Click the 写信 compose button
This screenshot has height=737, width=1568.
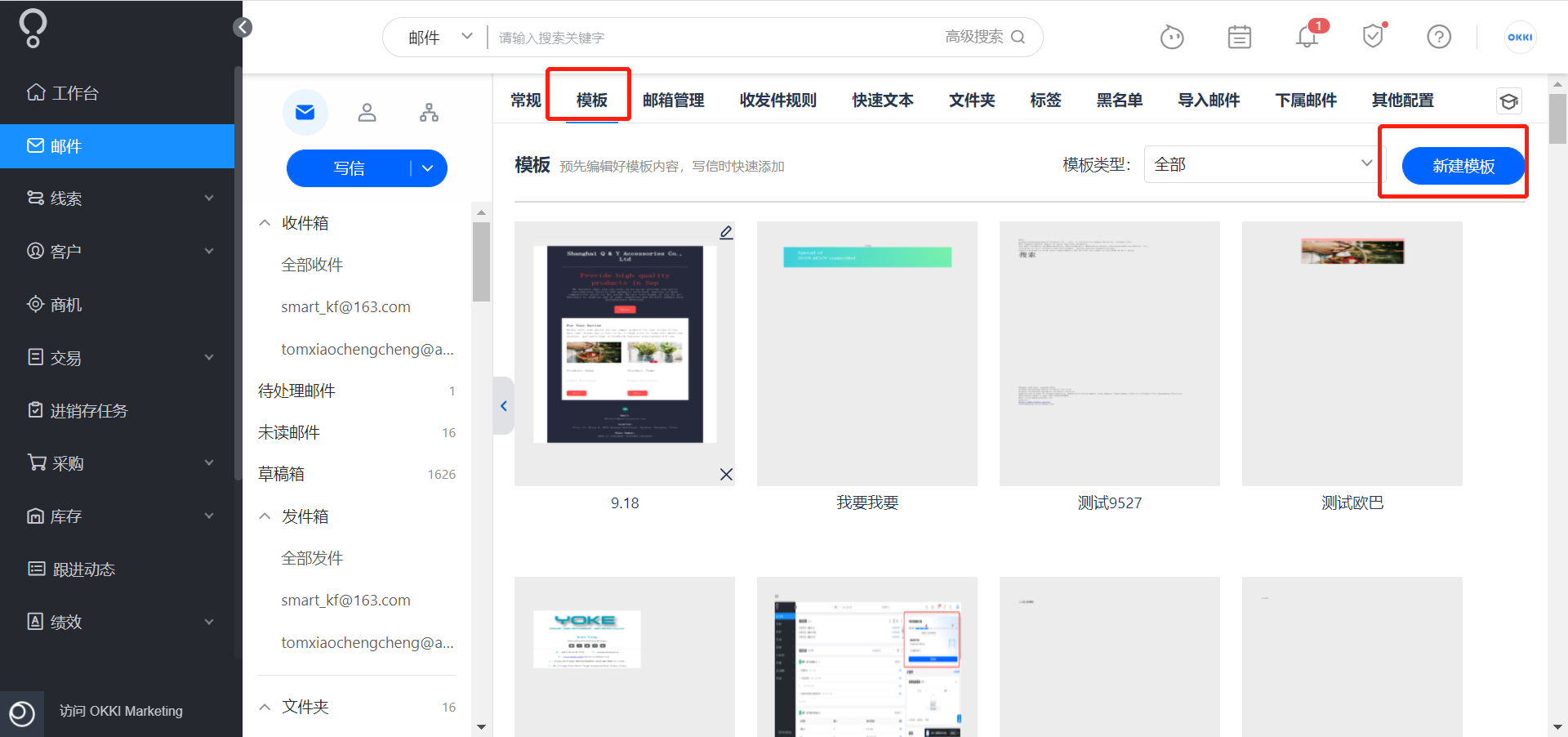coord(349,168)
